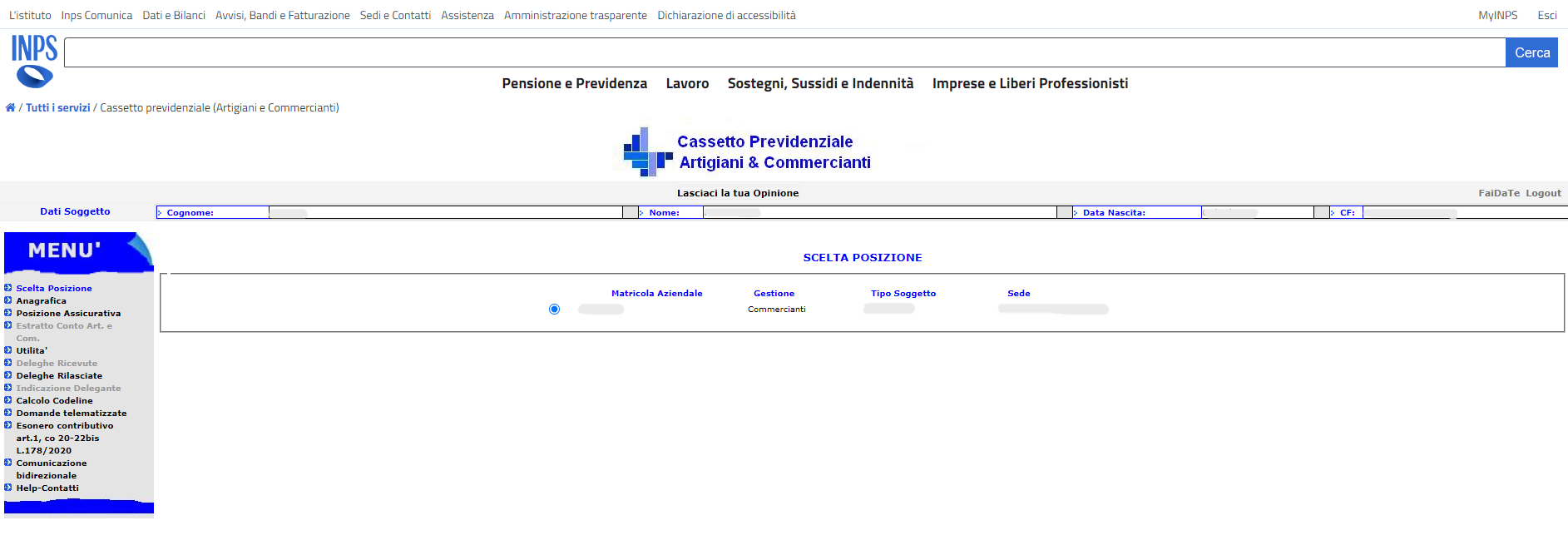
Task: Open Anagrafica in side menu
Action: click(x=42, y=300)
